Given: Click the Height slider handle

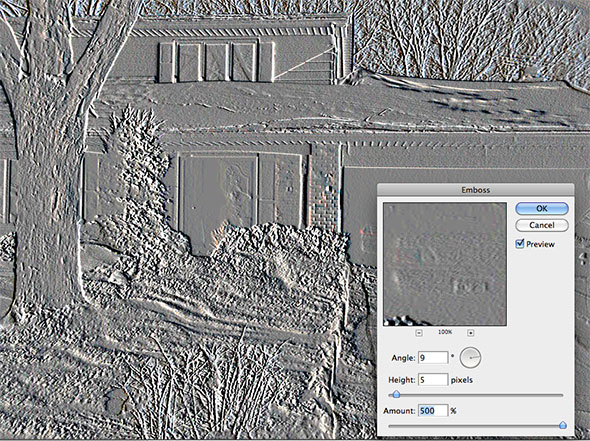Looking at the screenshot, I should (396, 394).
